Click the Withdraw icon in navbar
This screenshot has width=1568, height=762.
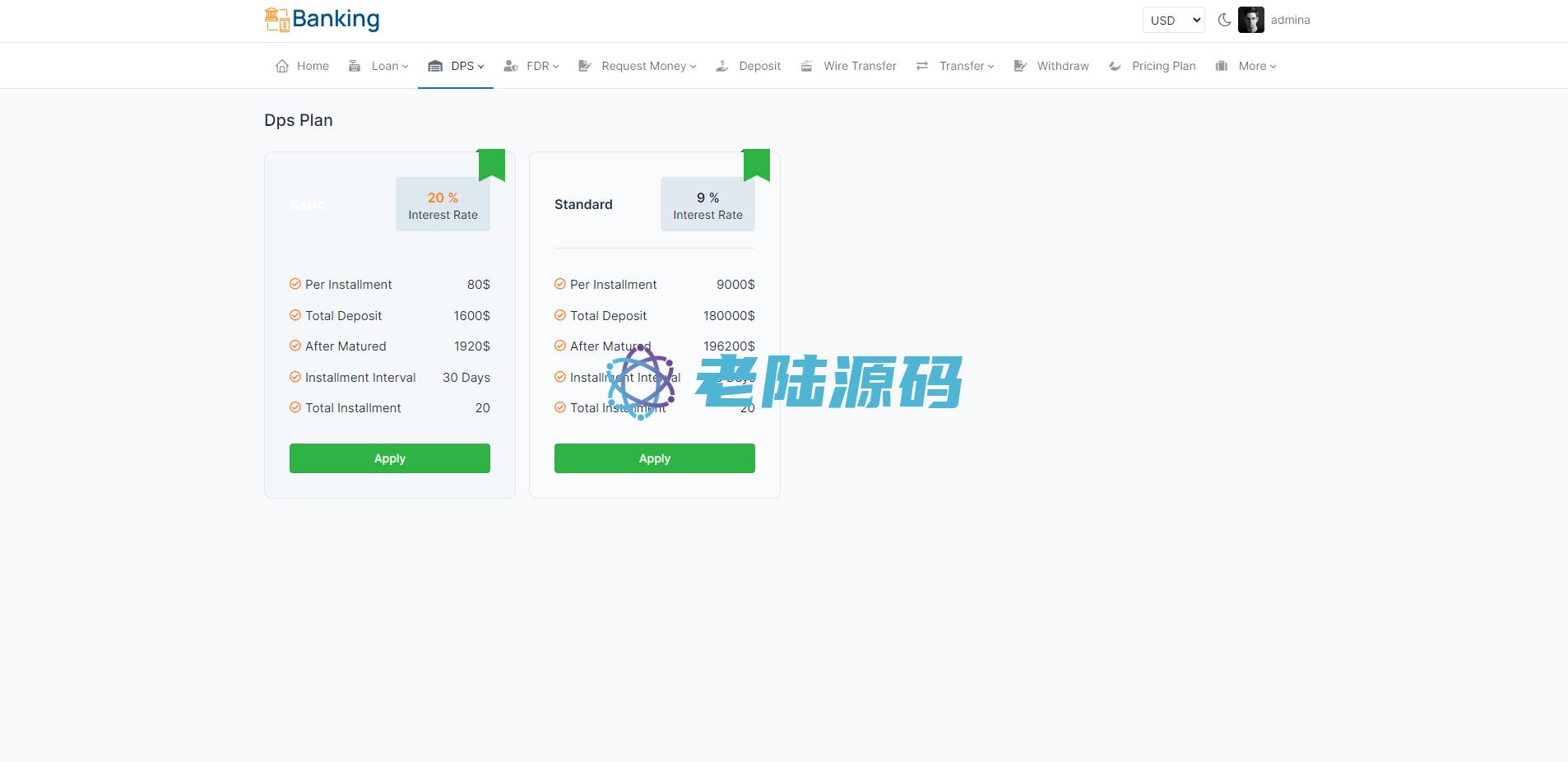click(x=1020, y=66)
